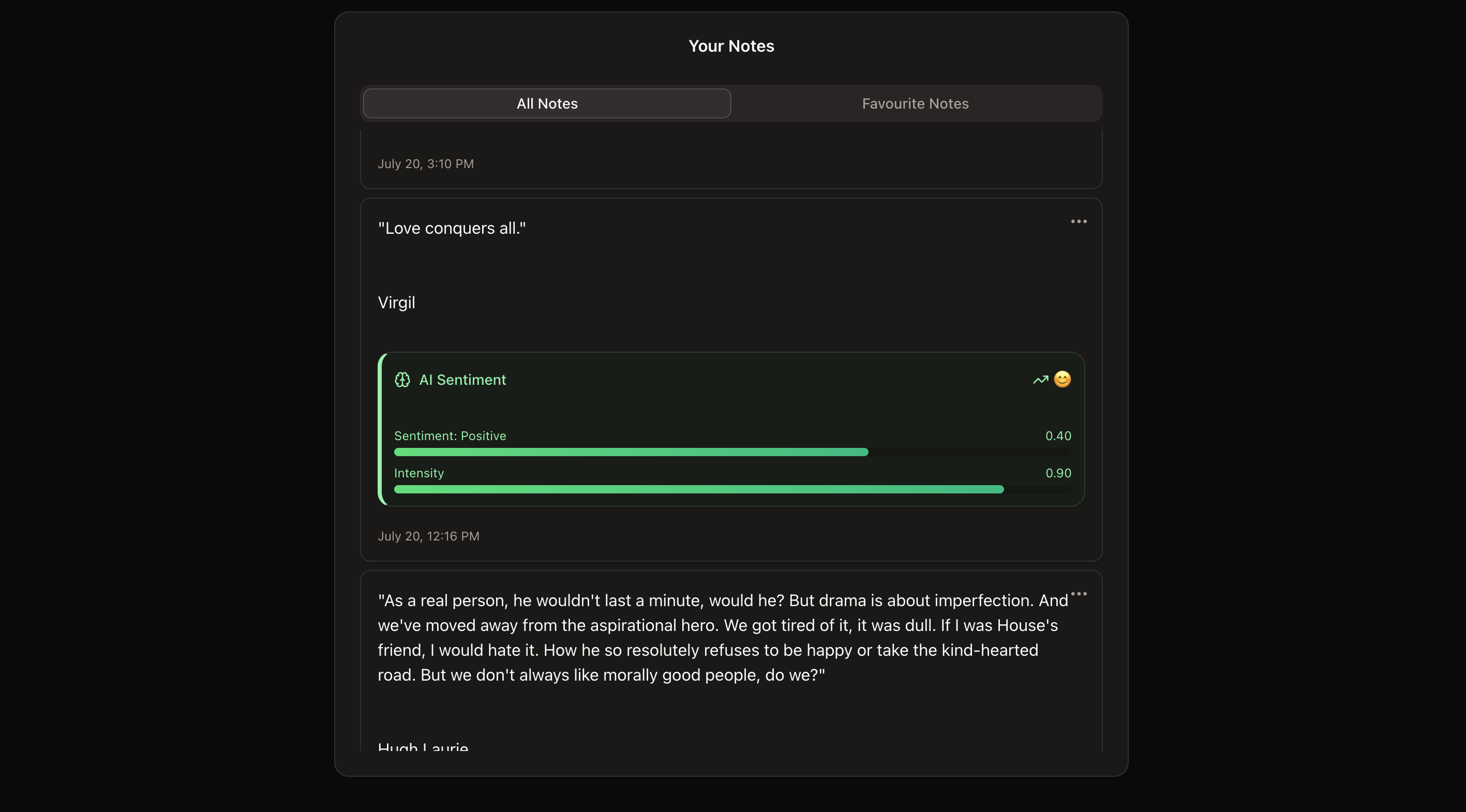The height and width of the screenshot is (812, 1466).
Task: Open options menu for Love conquers all note
Action: [1079, 221]
